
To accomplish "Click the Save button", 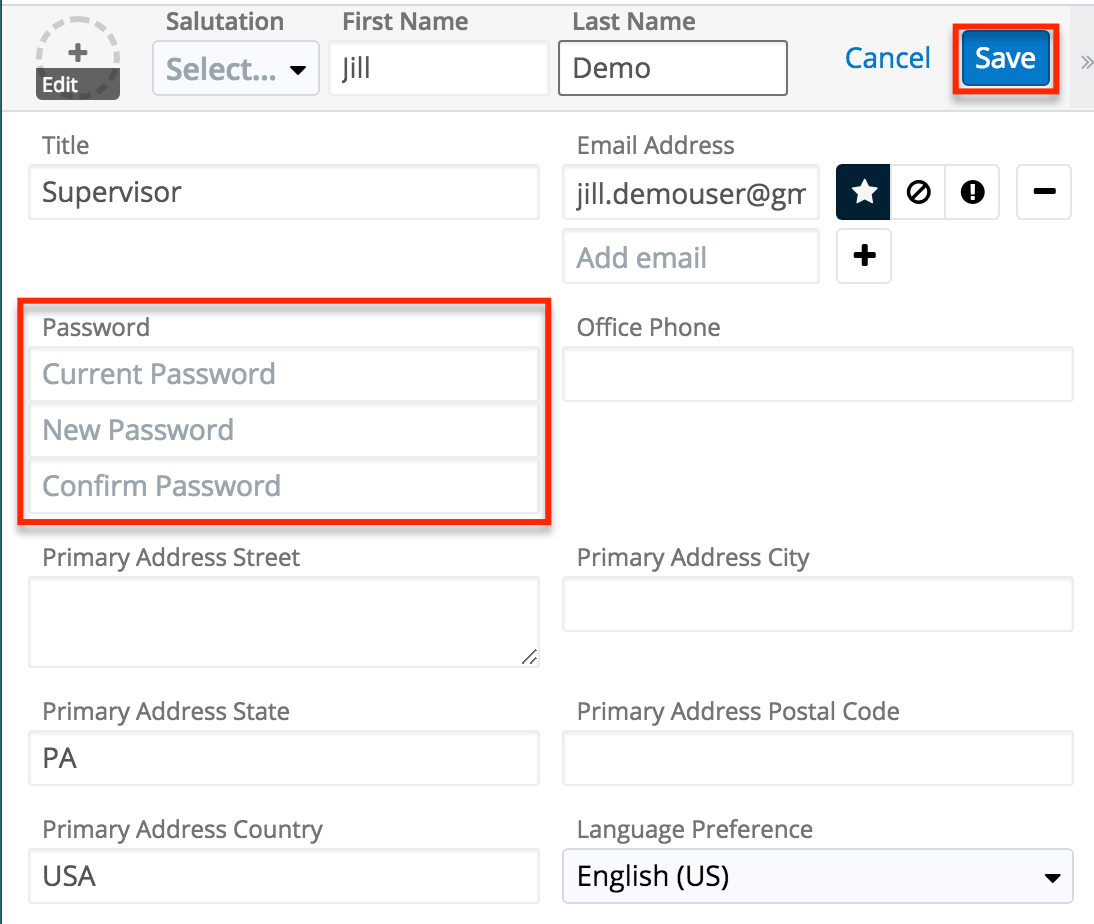I will (x=1005, y=59).
